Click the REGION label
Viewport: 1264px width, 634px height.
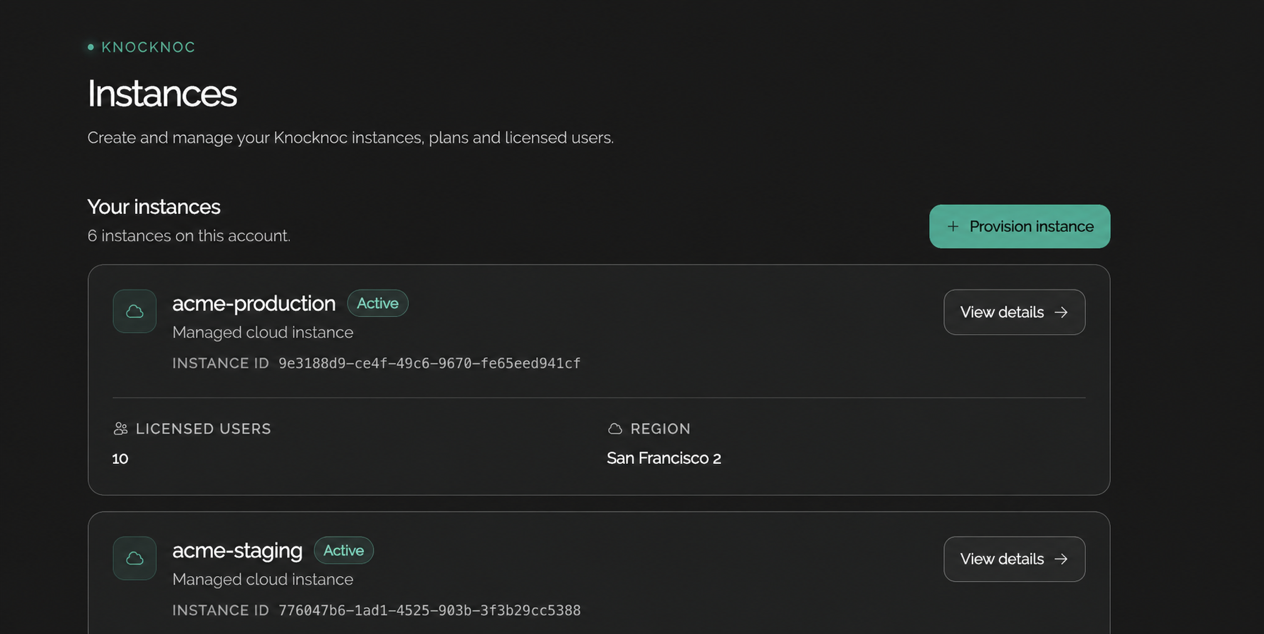click(660, 429)
